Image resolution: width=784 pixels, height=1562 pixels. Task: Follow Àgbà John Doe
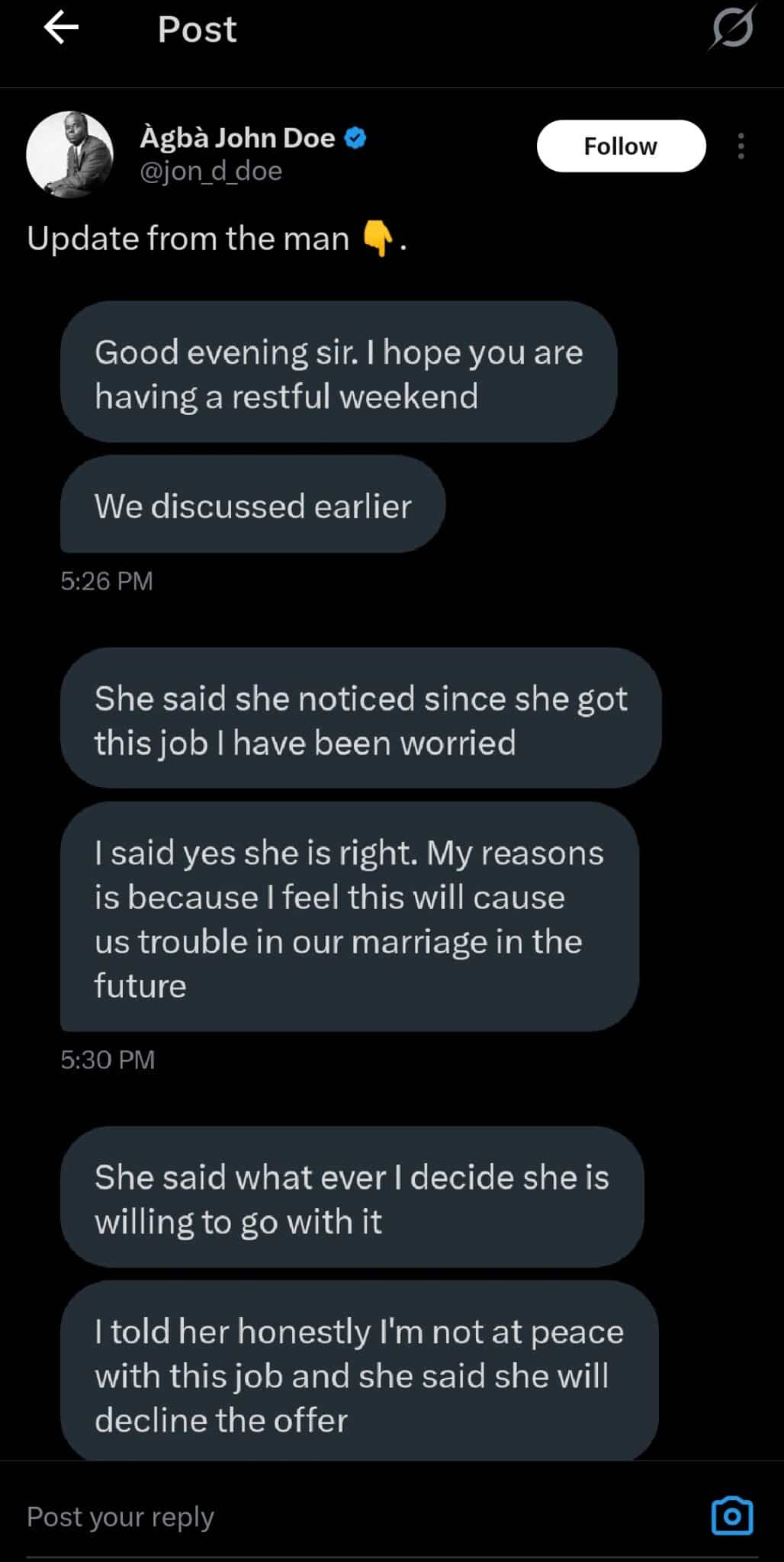click(621, 146)
